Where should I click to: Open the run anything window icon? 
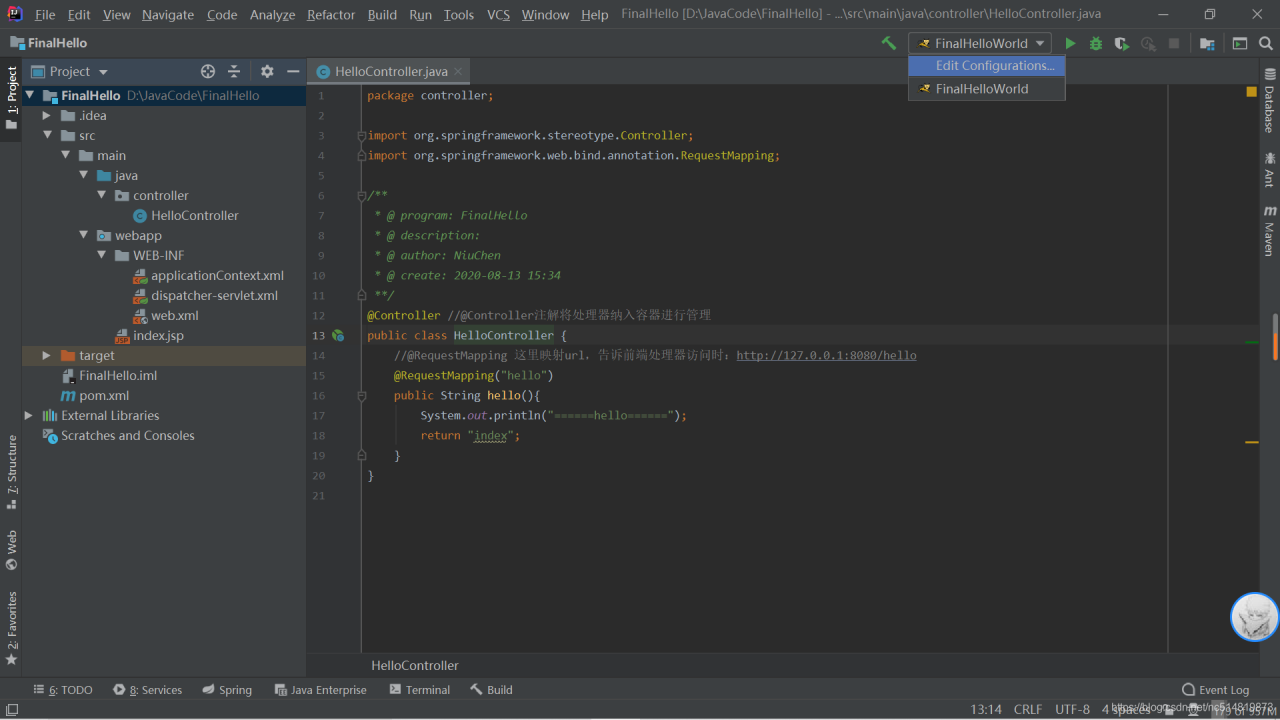coord(1240,43)
